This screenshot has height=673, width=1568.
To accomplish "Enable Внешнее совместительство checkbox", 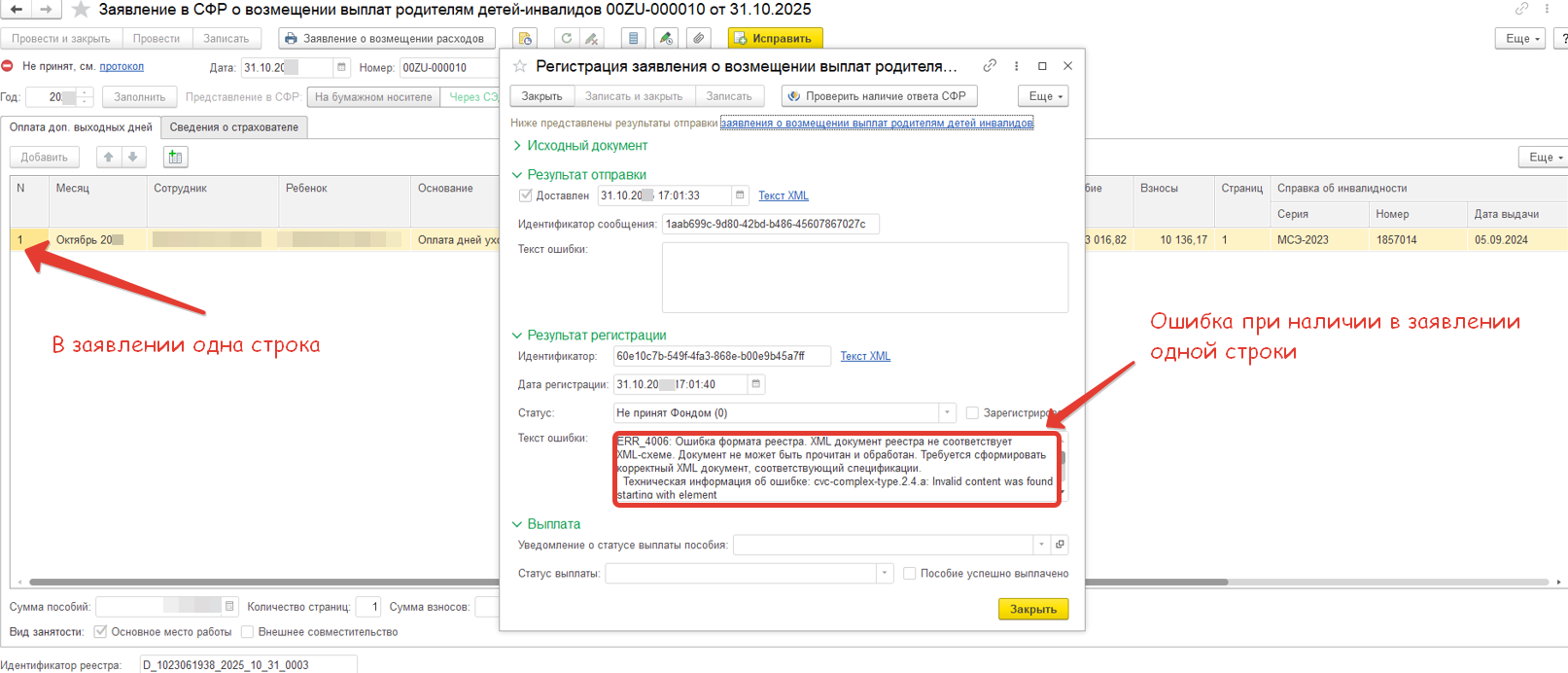I will point(248,632).
